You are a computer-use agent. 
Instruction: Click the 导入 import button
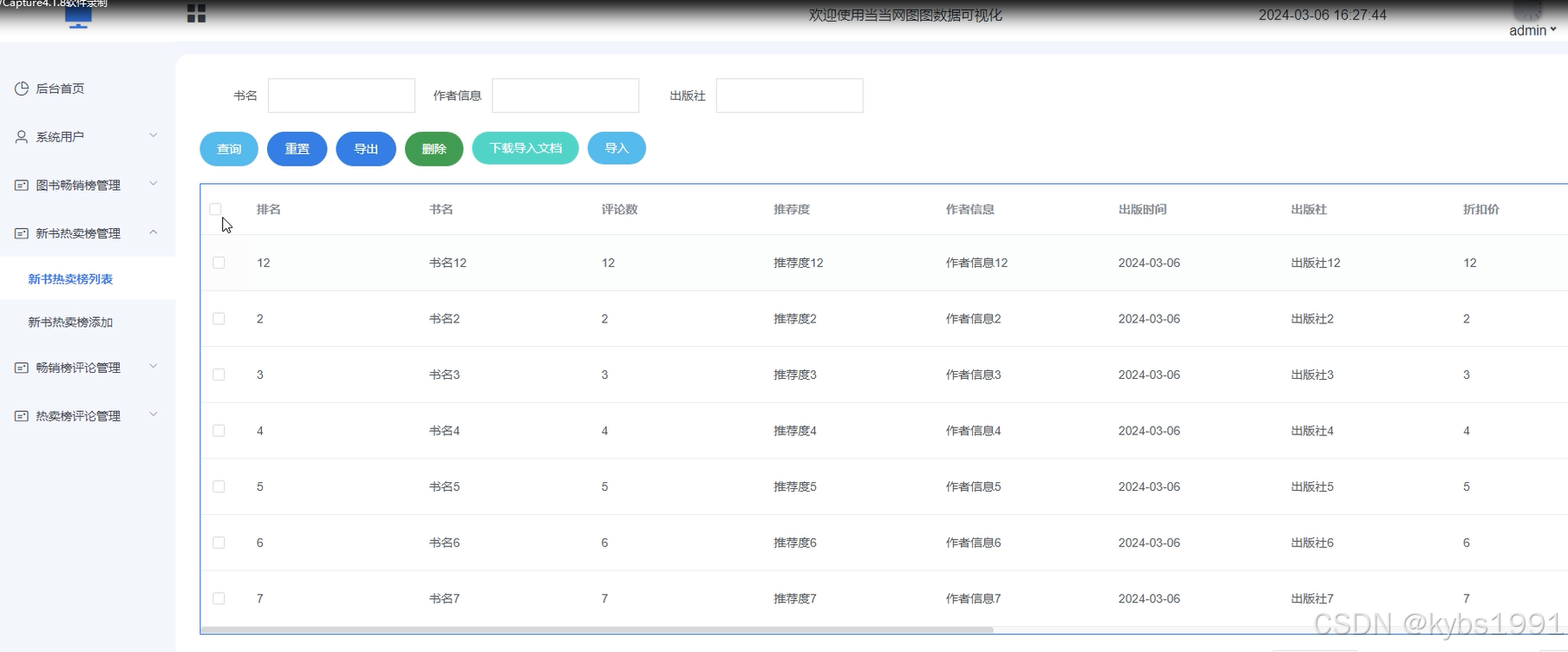(x=617, y=148)
